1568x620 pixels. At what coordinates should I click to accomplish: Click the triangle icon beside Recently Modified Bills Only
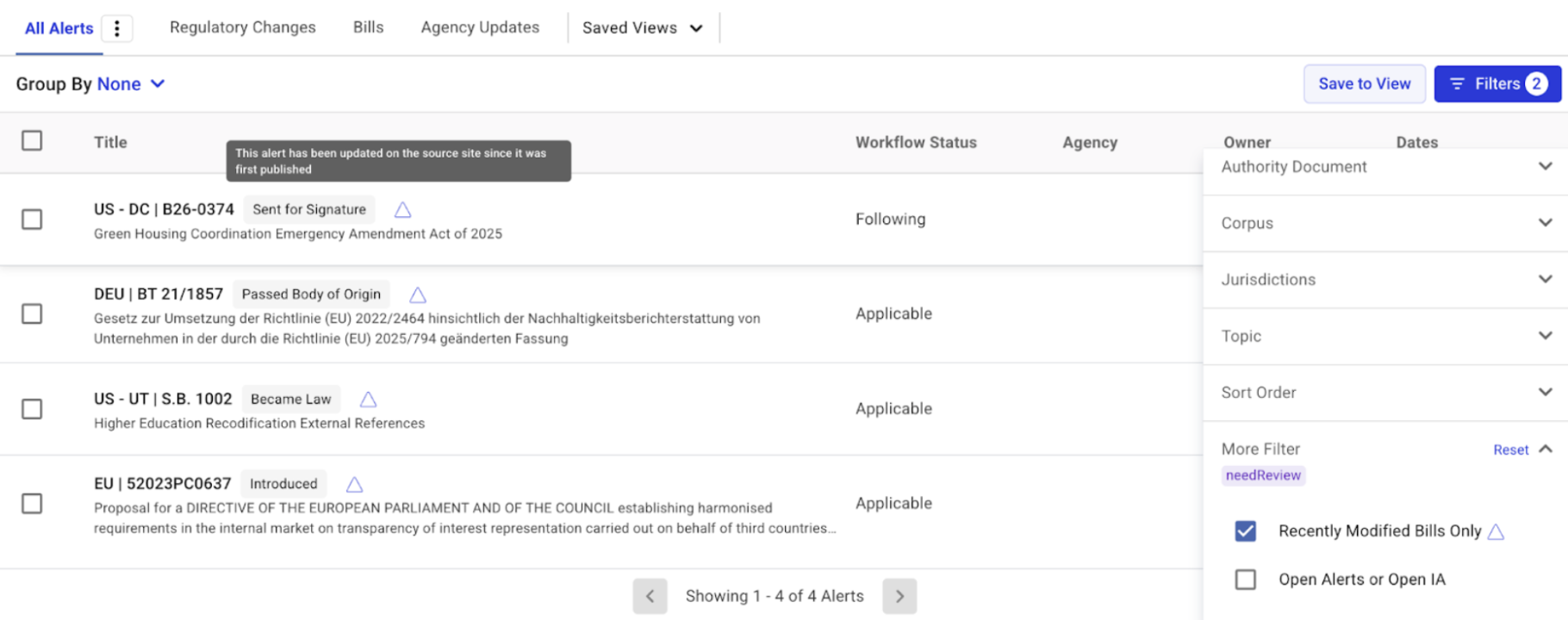click(x=1496, y=531)
